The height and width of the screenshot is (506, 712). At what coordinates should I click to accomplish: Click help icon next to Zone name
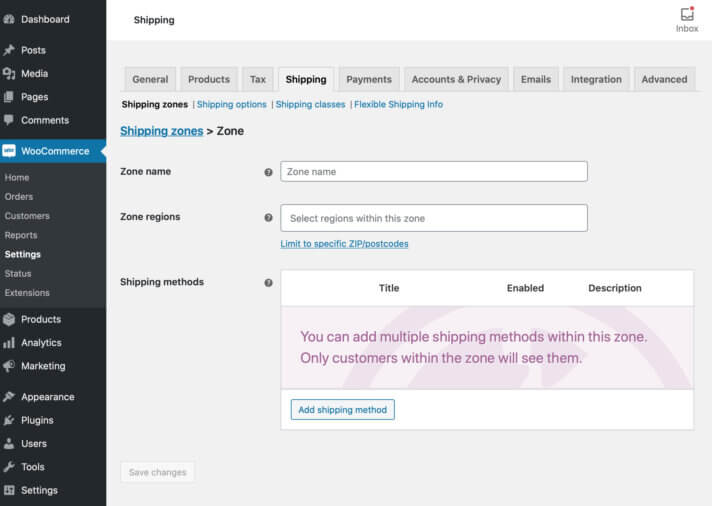[x=268, y=172]
